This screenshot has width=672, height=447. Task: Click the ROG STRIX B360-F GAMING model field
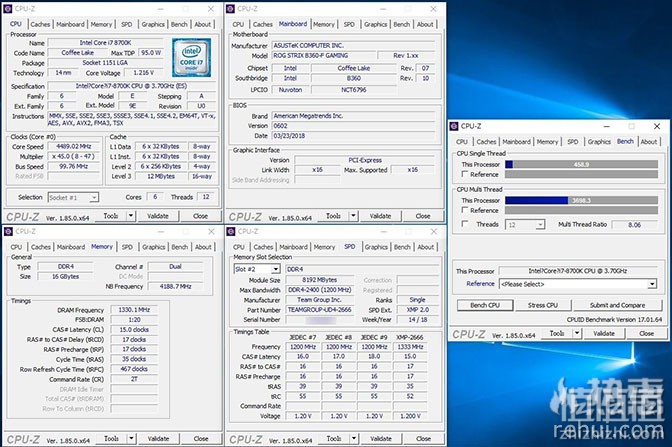pos(324,55)
